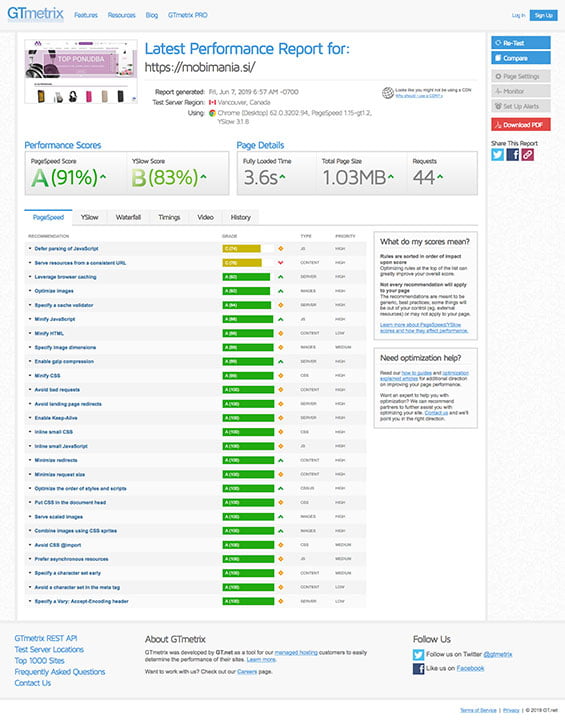Click the Re-Test button

pos(520,43)
